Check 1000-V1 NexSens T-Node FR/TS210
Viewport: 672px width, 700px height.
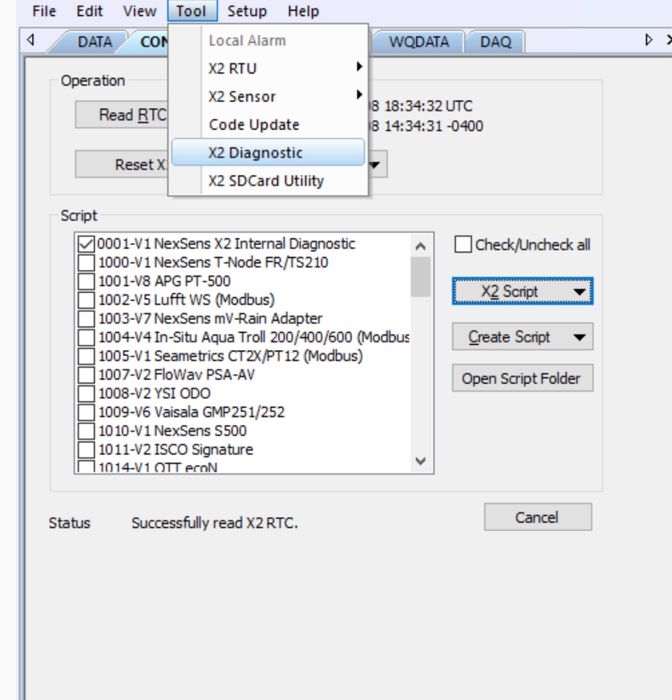click(86, 262)
